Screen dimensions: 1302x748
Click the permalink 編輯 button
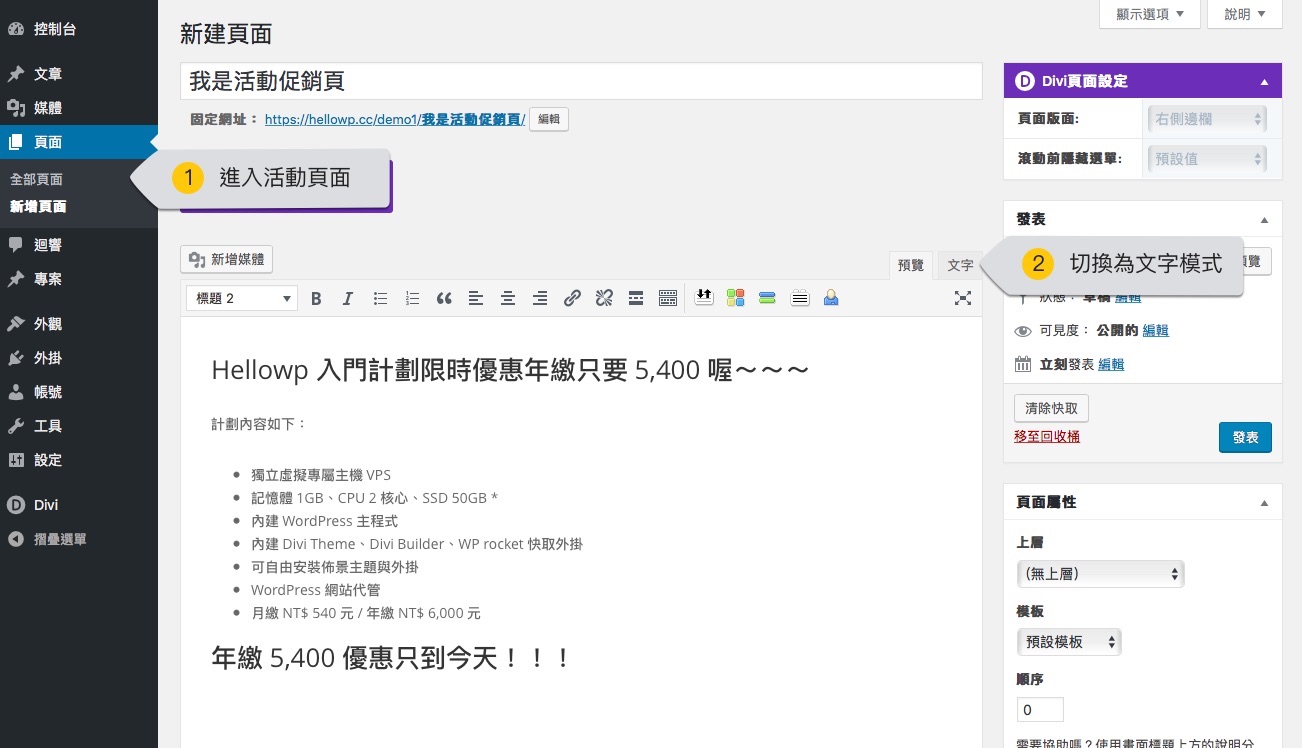click(549, 119)
